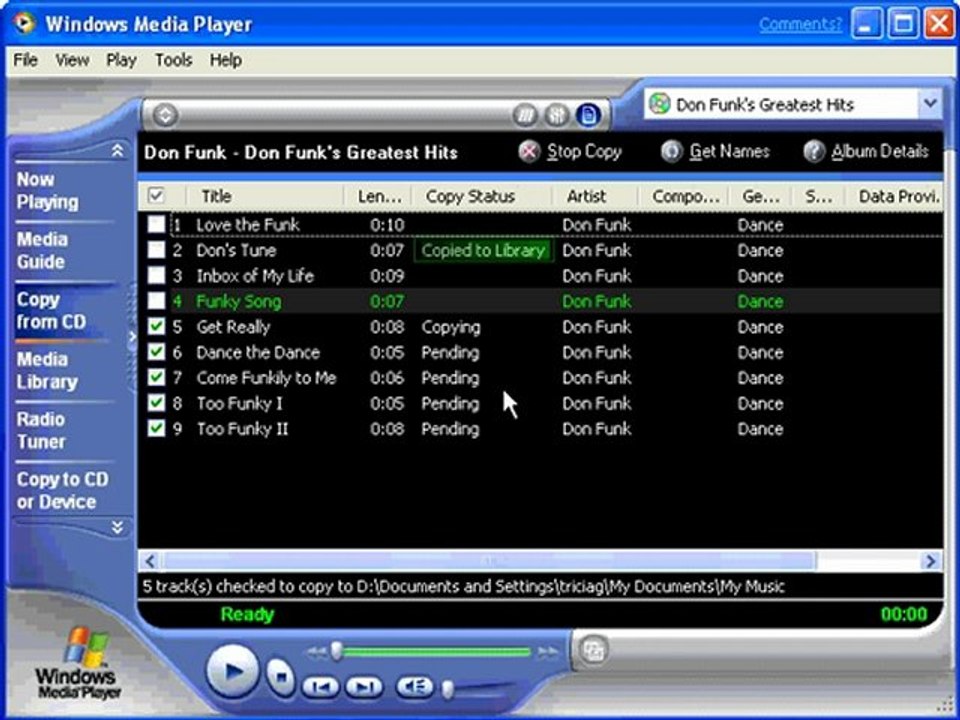Sort by the Artist column header
Image resolution: width=960 pixels, height=720 pixels.
[594, 196]
